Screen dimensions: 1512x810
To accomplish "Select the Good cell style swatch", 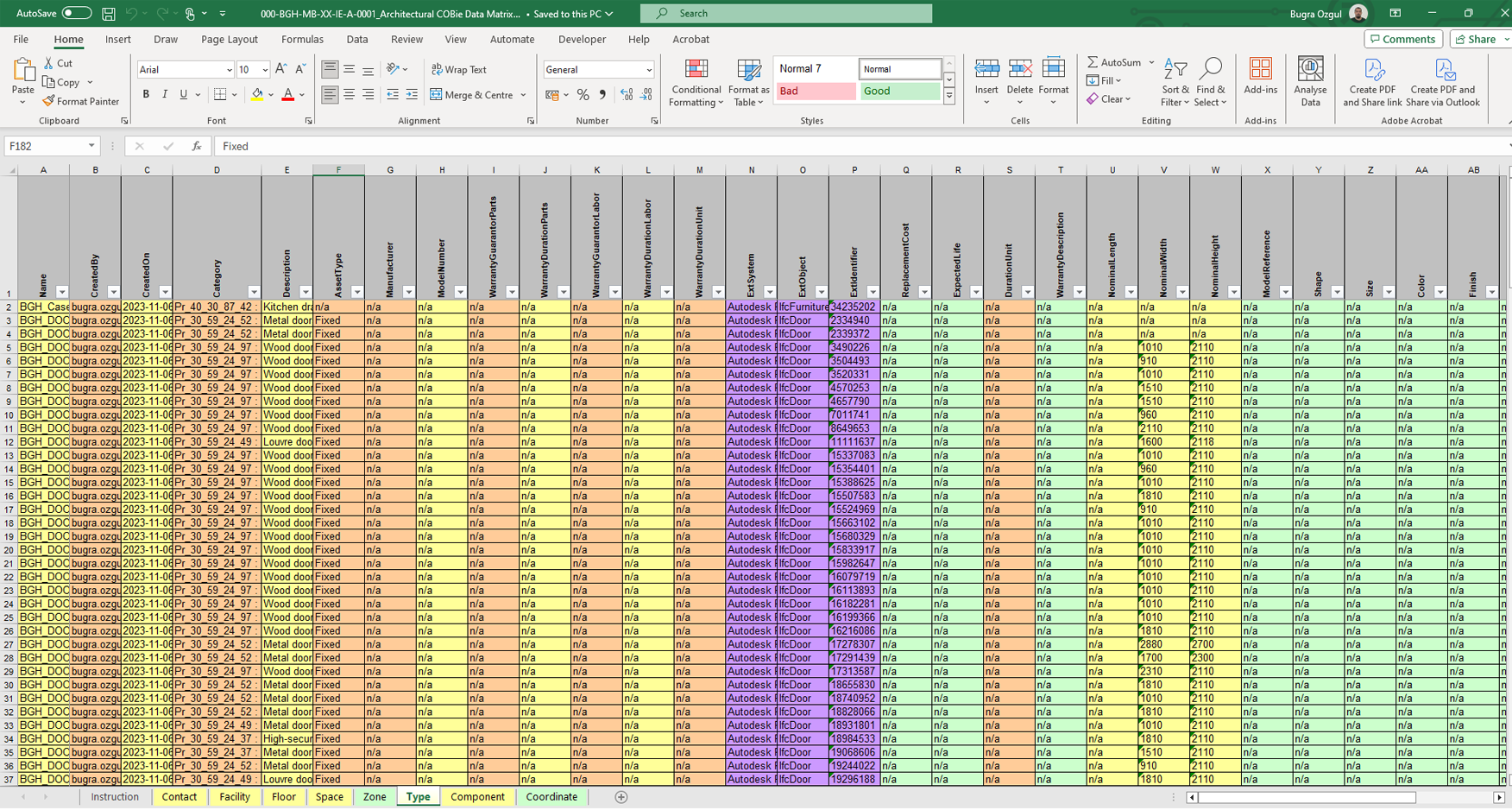I will pyautogui.click(x=898, y=91).
